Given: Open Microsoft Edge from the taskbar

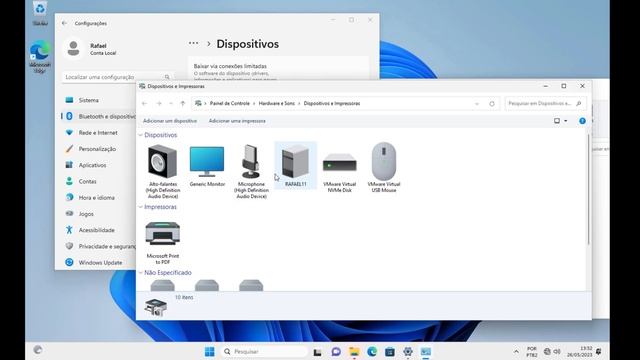Looking at the screenshot, I should point(372,351).
